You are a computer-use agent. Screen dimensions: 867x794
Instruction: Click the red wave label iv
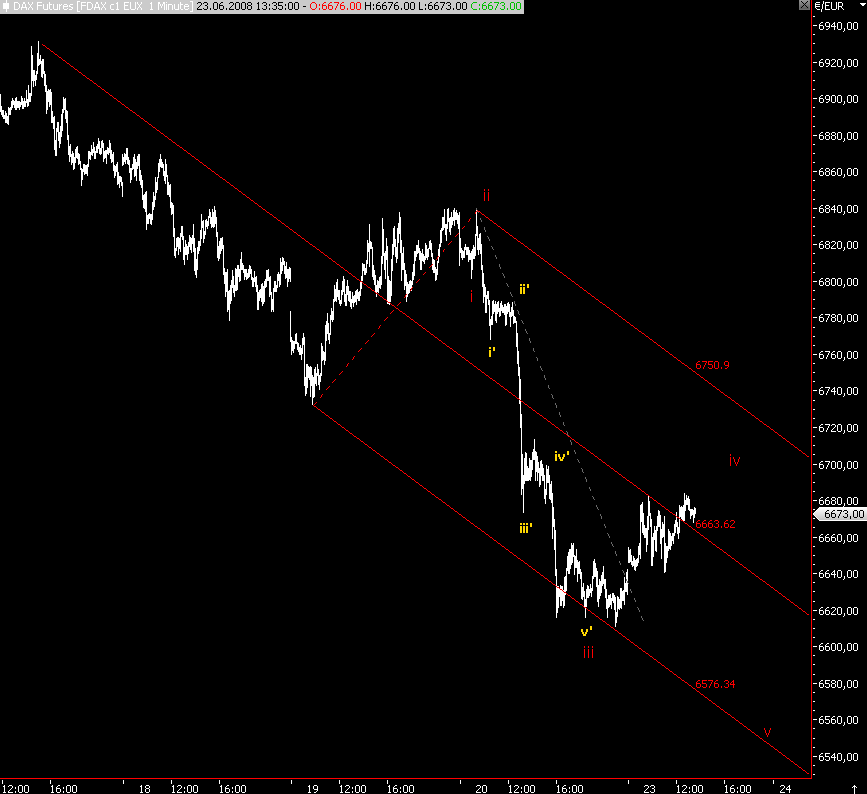tap(734, 460)
